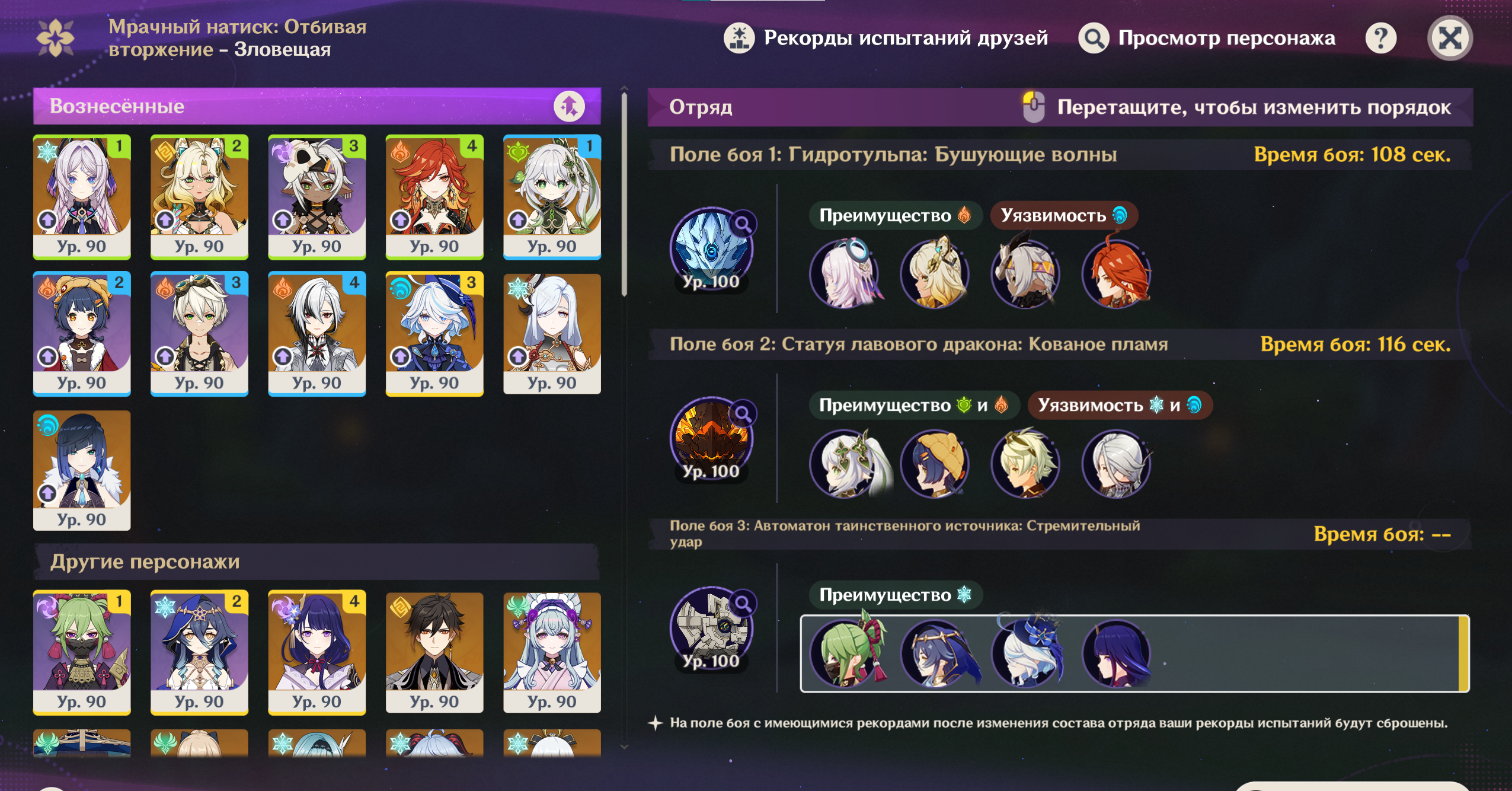Click the 'Просмотр персонажа' text button
This screenshot has height=791, width=1512.
point(1226,38)
